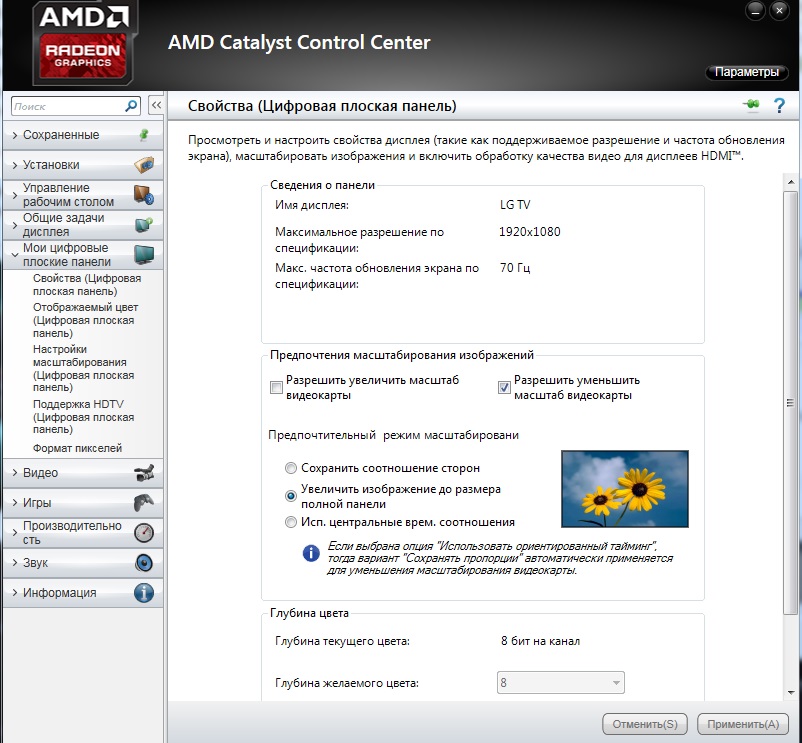This screenshot has width=802, height=743.
Task: Click the vertical scrollbar thumb
Action: pyautogui.click(x=791, y=402)
